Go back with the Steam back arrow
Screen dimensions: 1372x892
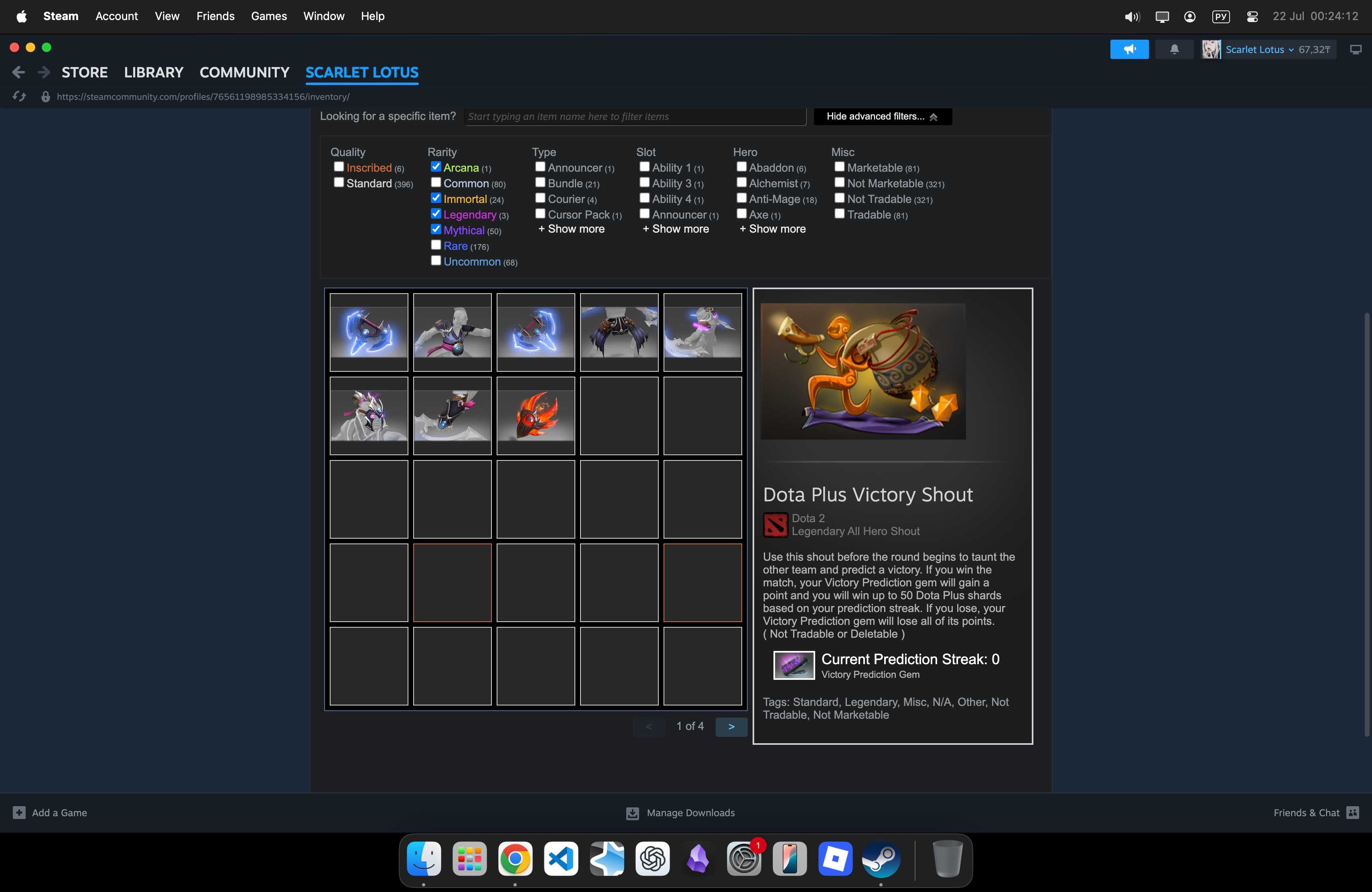[18, 72]
